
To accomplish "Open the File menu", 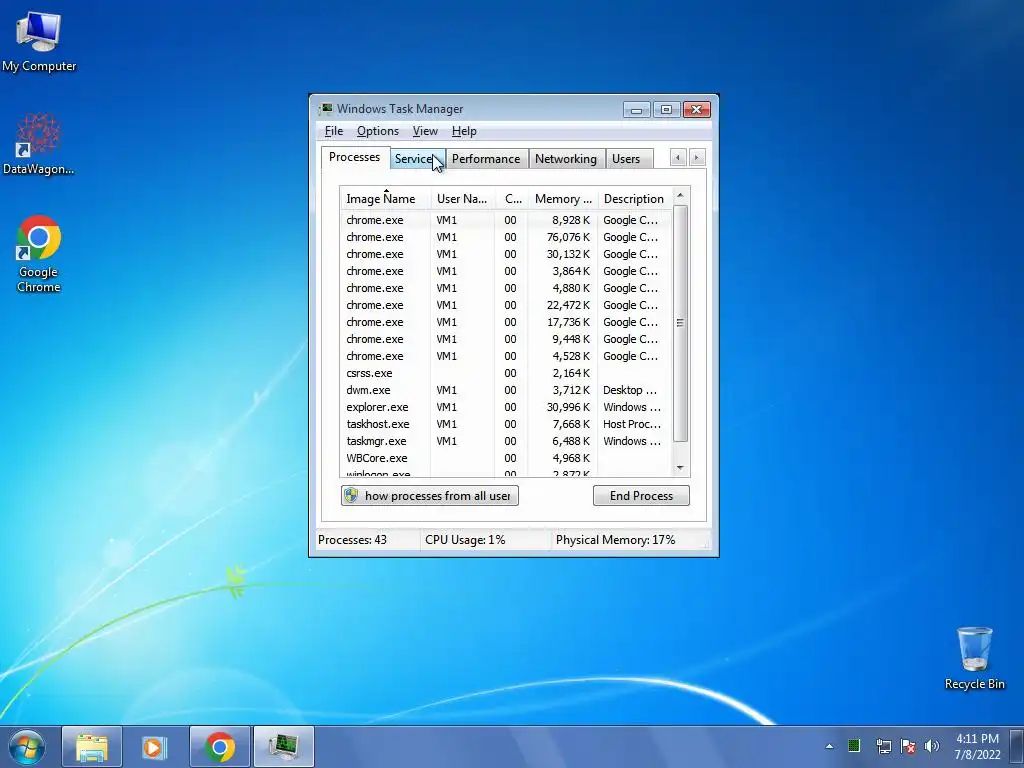I will (x=334, y=131).
